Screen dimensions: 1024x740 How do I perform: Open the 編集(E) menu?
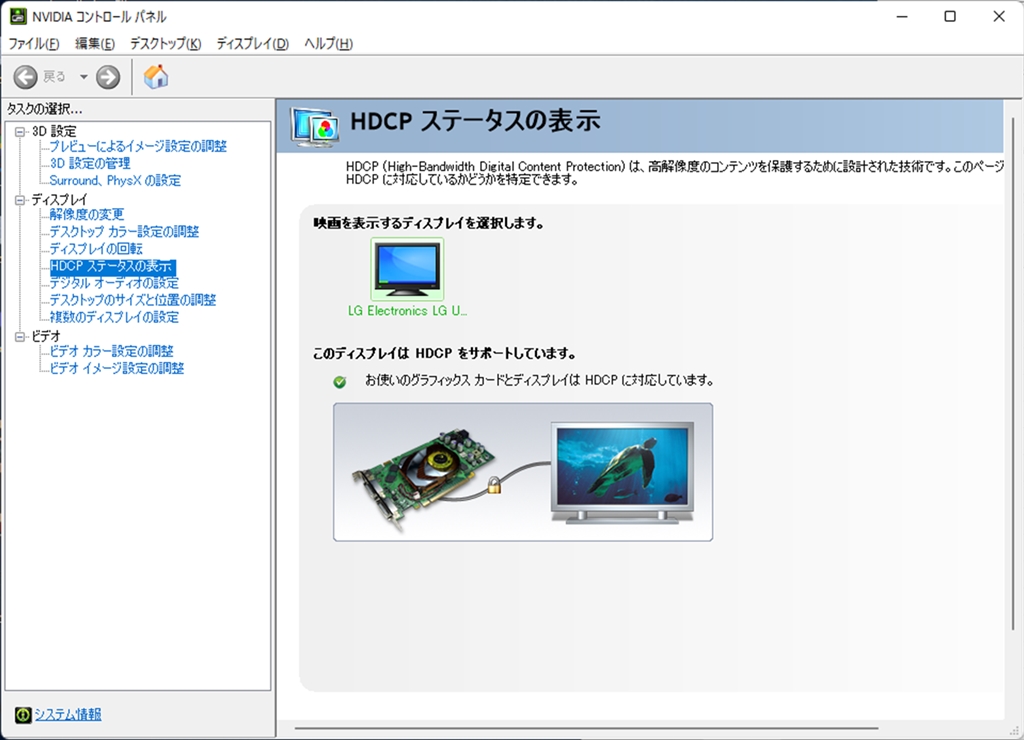point(95,44)
